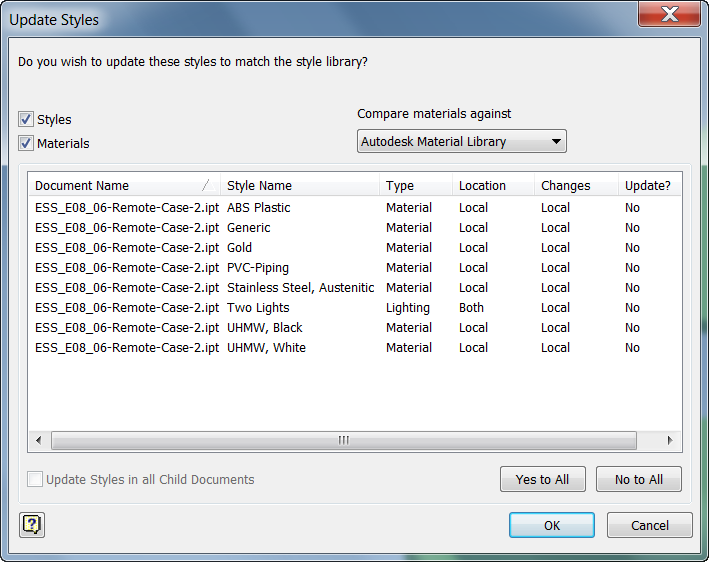Sort by Style Name column header
Image resolution: width=709 pixels, height=562 pixels.
(x=300, y=185)
